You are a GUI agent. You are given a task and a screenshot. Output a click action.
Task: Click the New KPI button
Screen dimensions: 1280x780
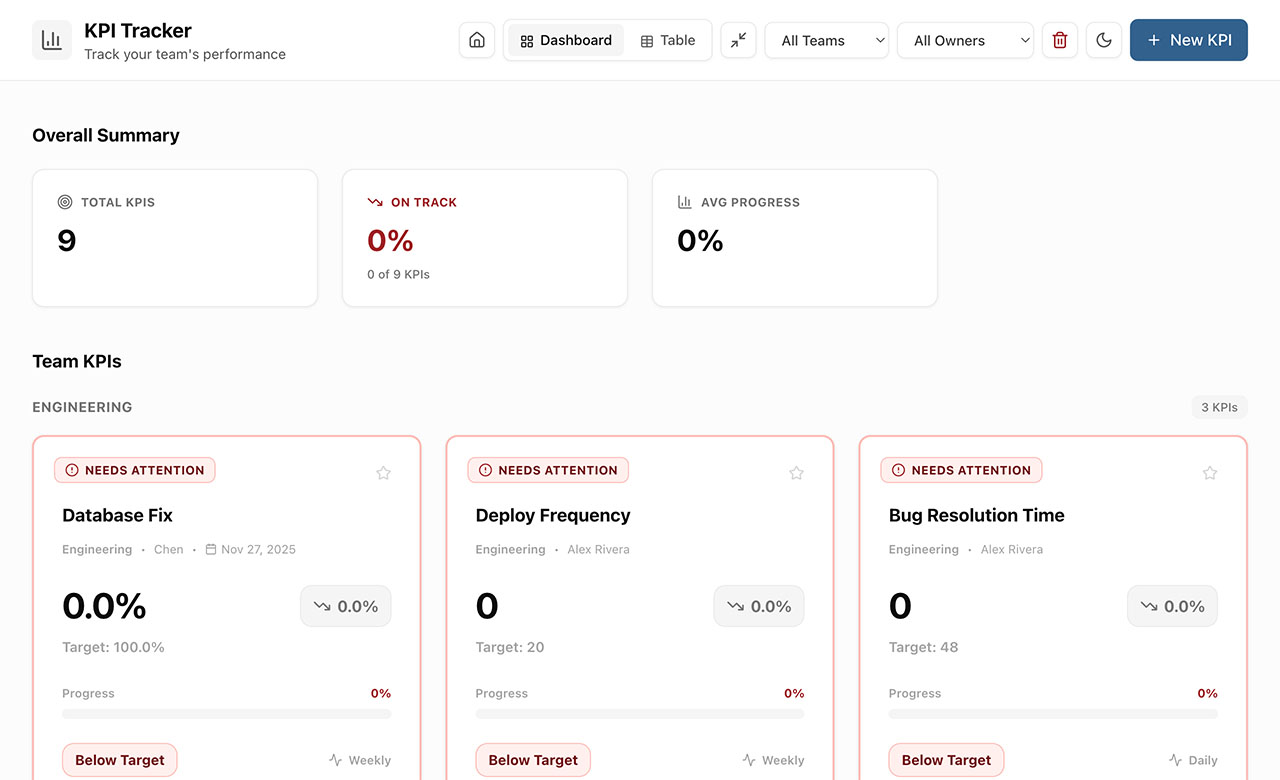(1188, 40)
